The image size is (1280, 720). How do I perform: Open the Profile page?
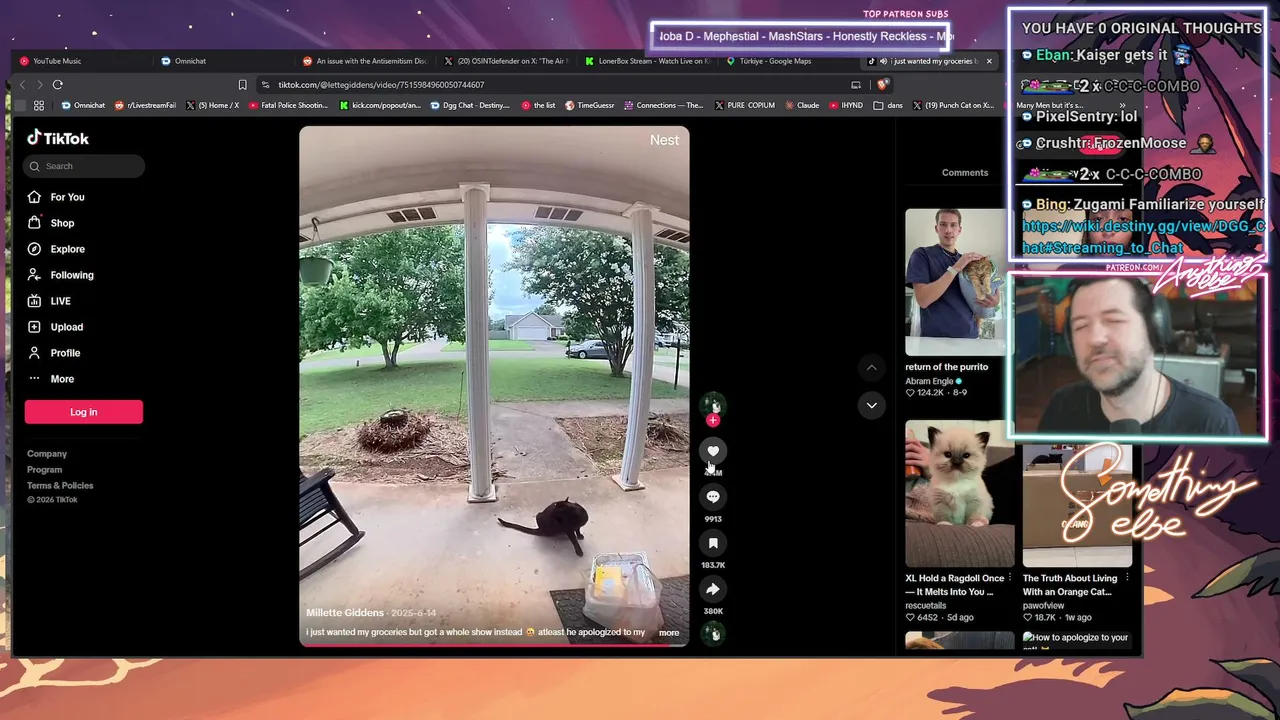coord(65,353)
